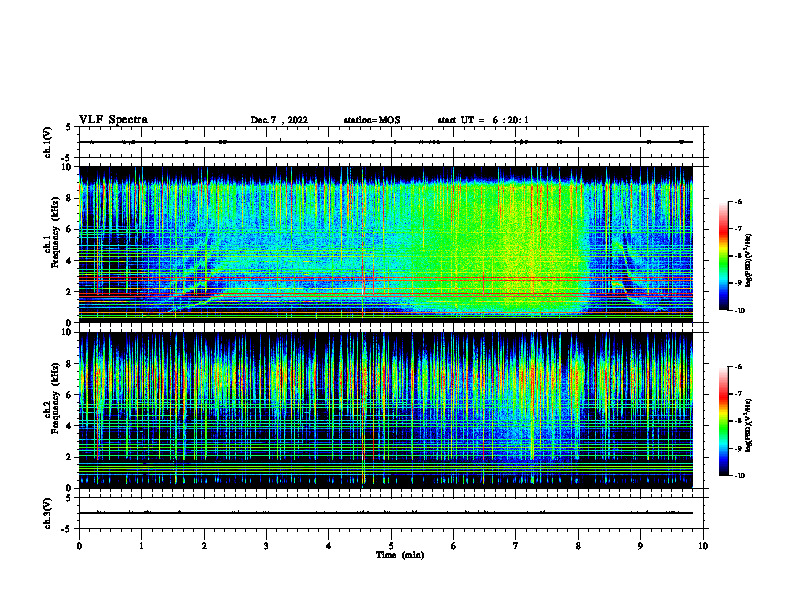Viewport: 792px width, 612px height.
Task: Click the "ch.3(V)" waveform axis label
Action: pos(48,513)
